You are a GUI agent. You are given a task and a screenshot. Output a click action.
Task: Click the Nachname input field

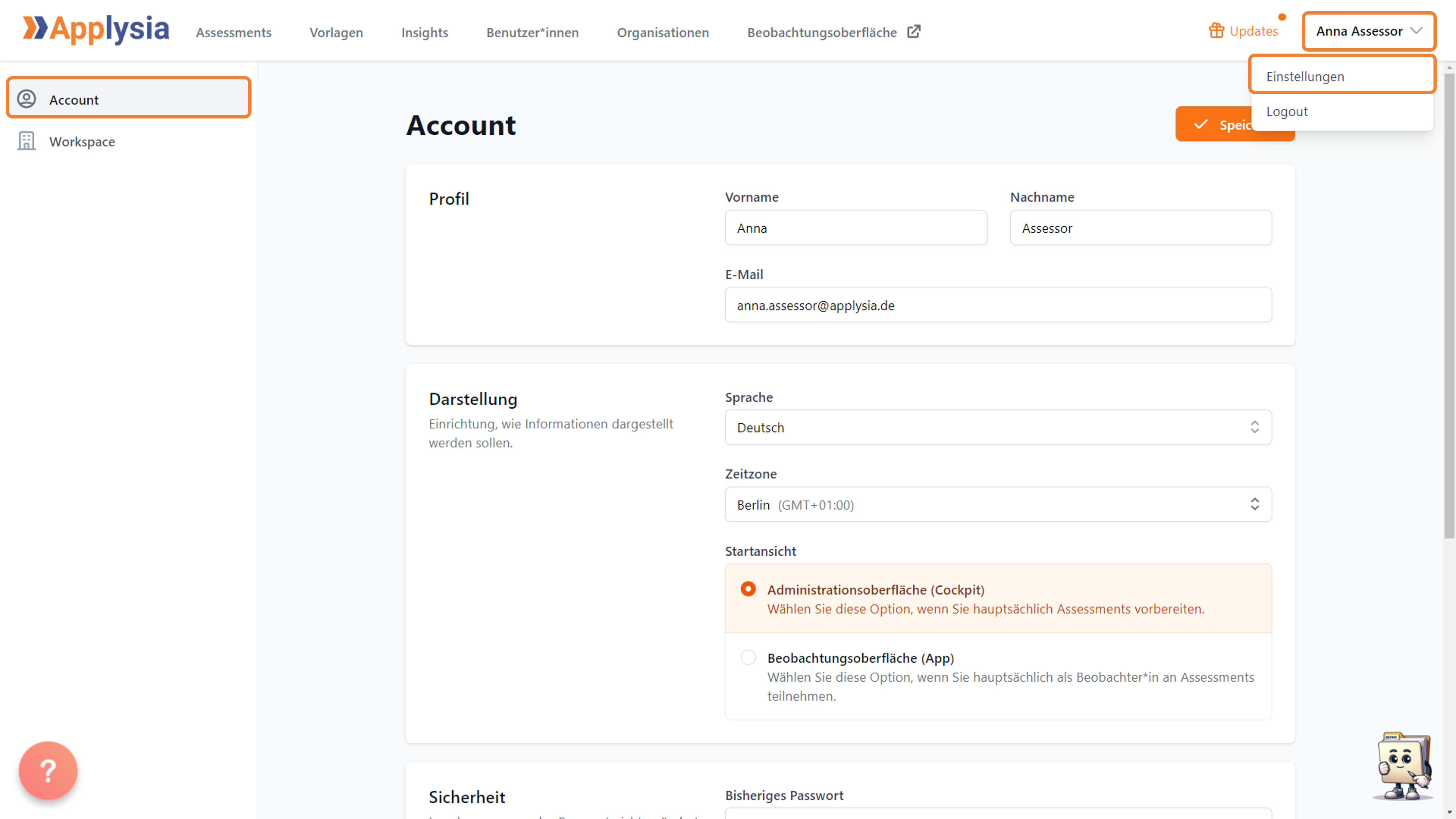[1141, 228]
